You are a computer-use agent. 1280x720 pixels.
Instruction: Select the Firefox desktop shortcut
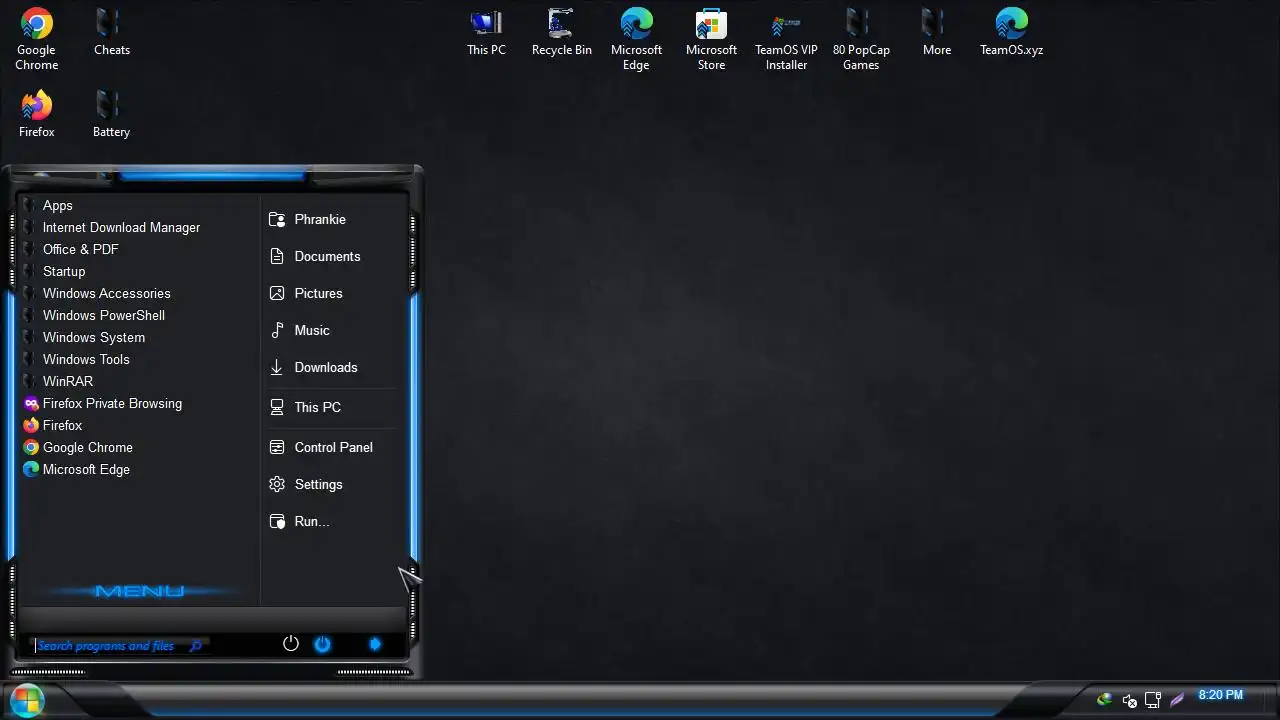click(37, 114)
